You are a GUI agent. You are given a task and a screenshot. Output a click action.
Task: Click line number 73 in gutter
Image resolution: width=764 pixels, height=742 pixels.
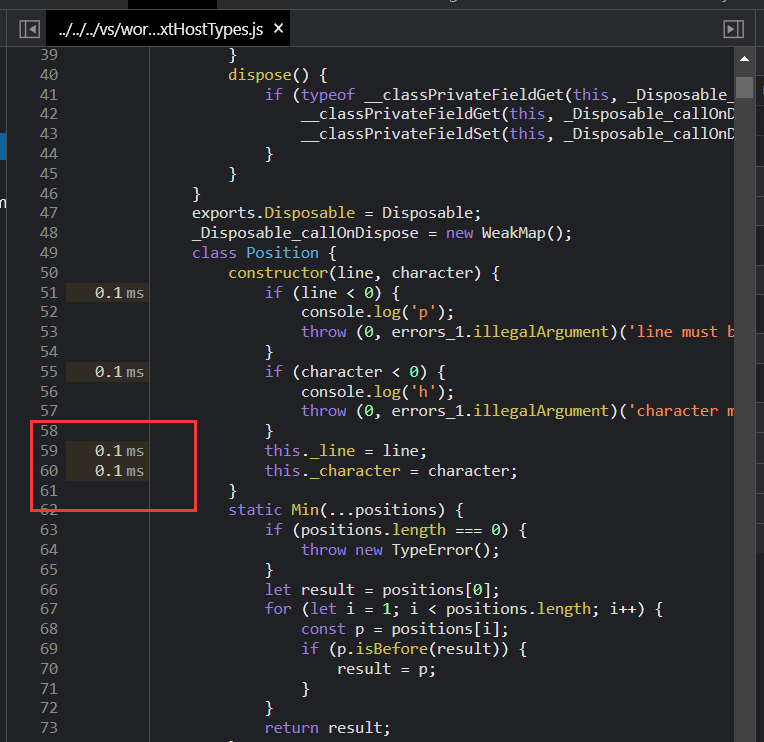pos(49,728)
